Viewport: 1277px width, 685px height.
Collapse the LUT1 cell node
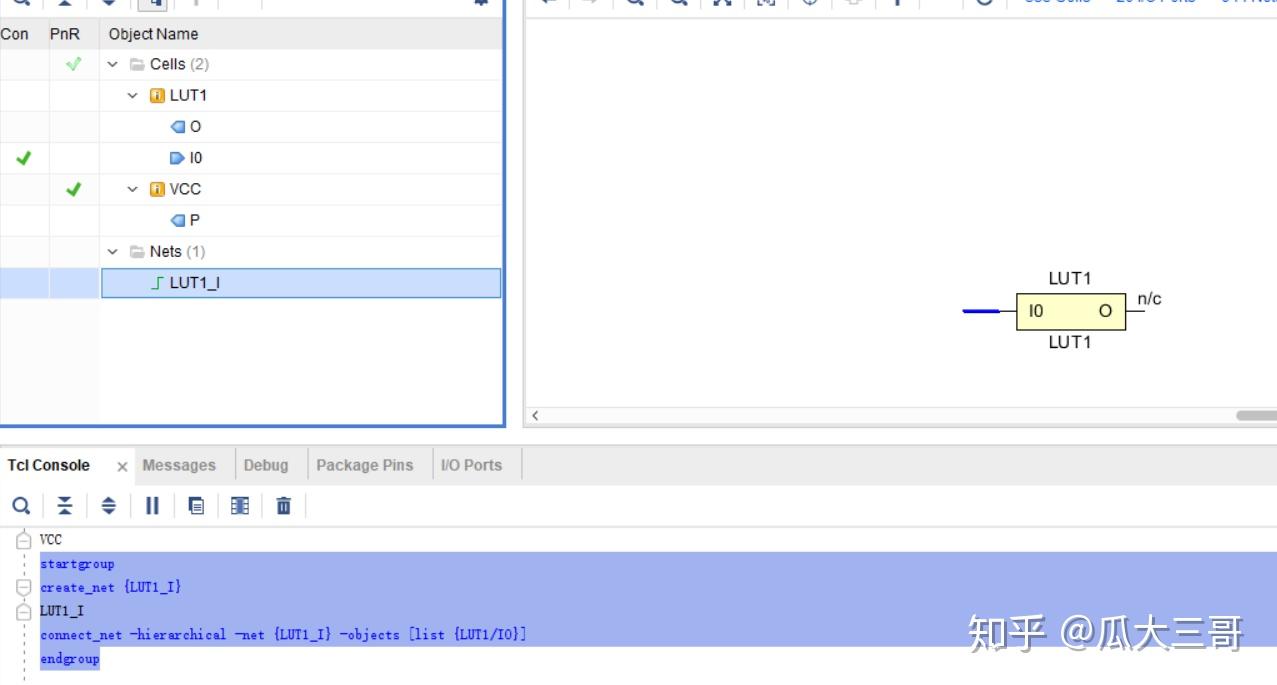(x=133, y=96)
